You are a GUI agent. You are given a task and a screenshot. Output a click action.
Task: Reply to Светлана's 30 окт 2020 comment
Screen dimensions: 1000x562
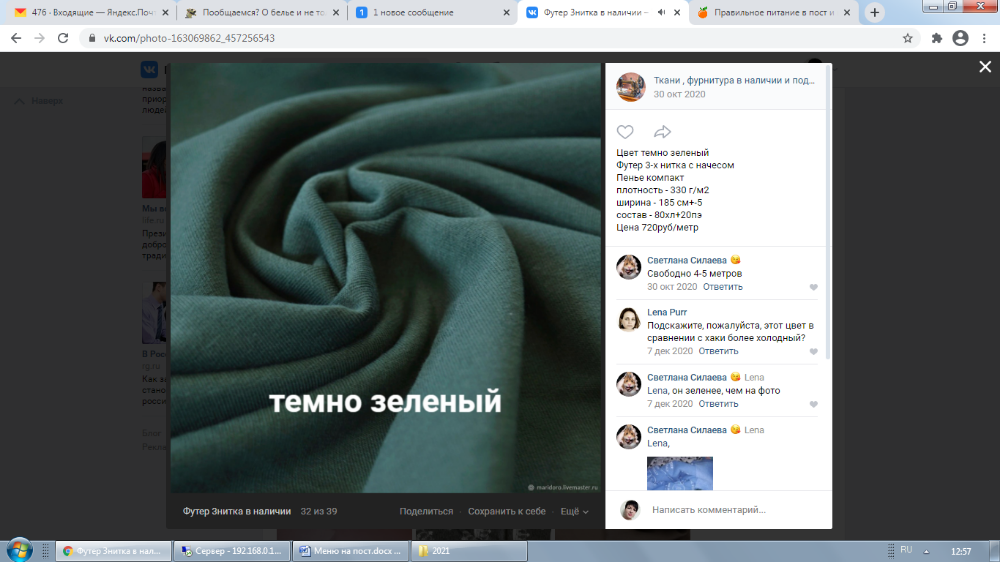coord(723,287)
